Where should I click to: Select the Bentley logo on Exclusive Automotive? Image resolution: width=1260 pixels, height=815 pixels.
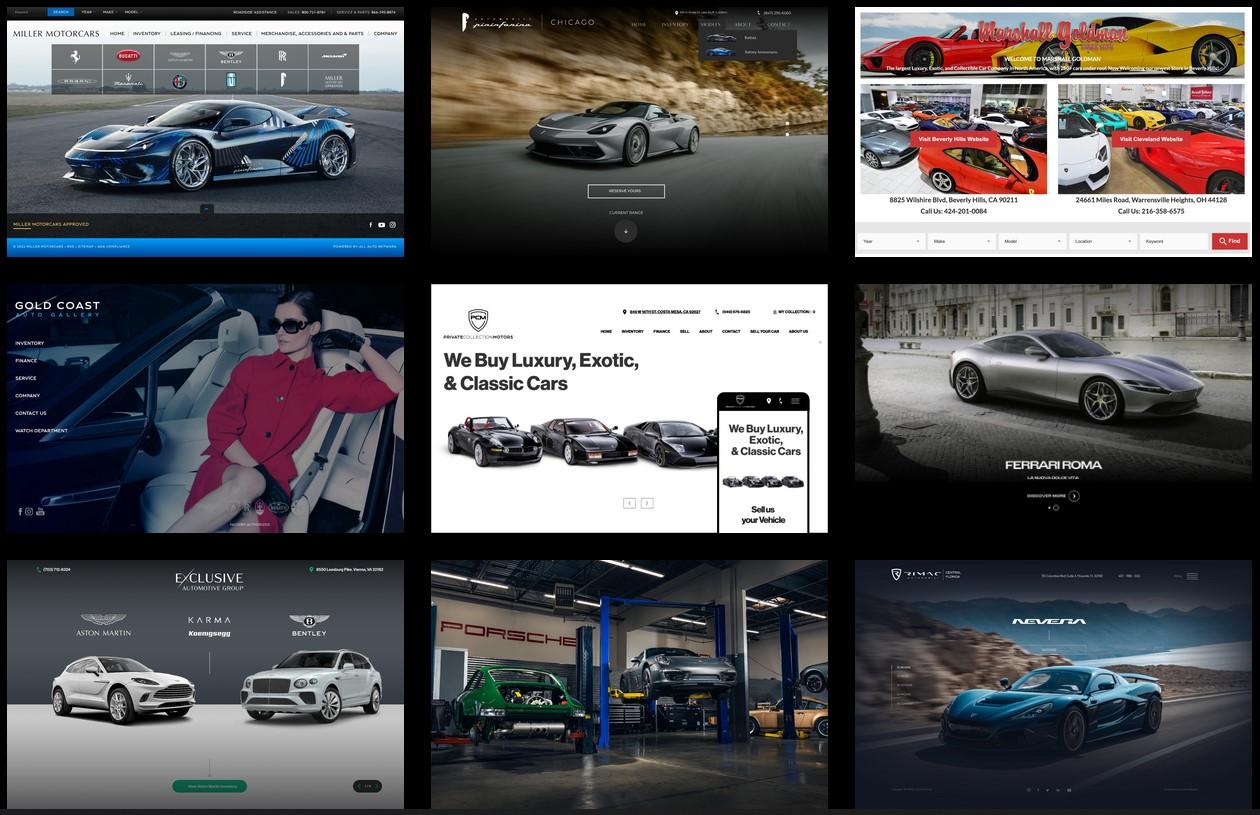click(x=309, y=626)
